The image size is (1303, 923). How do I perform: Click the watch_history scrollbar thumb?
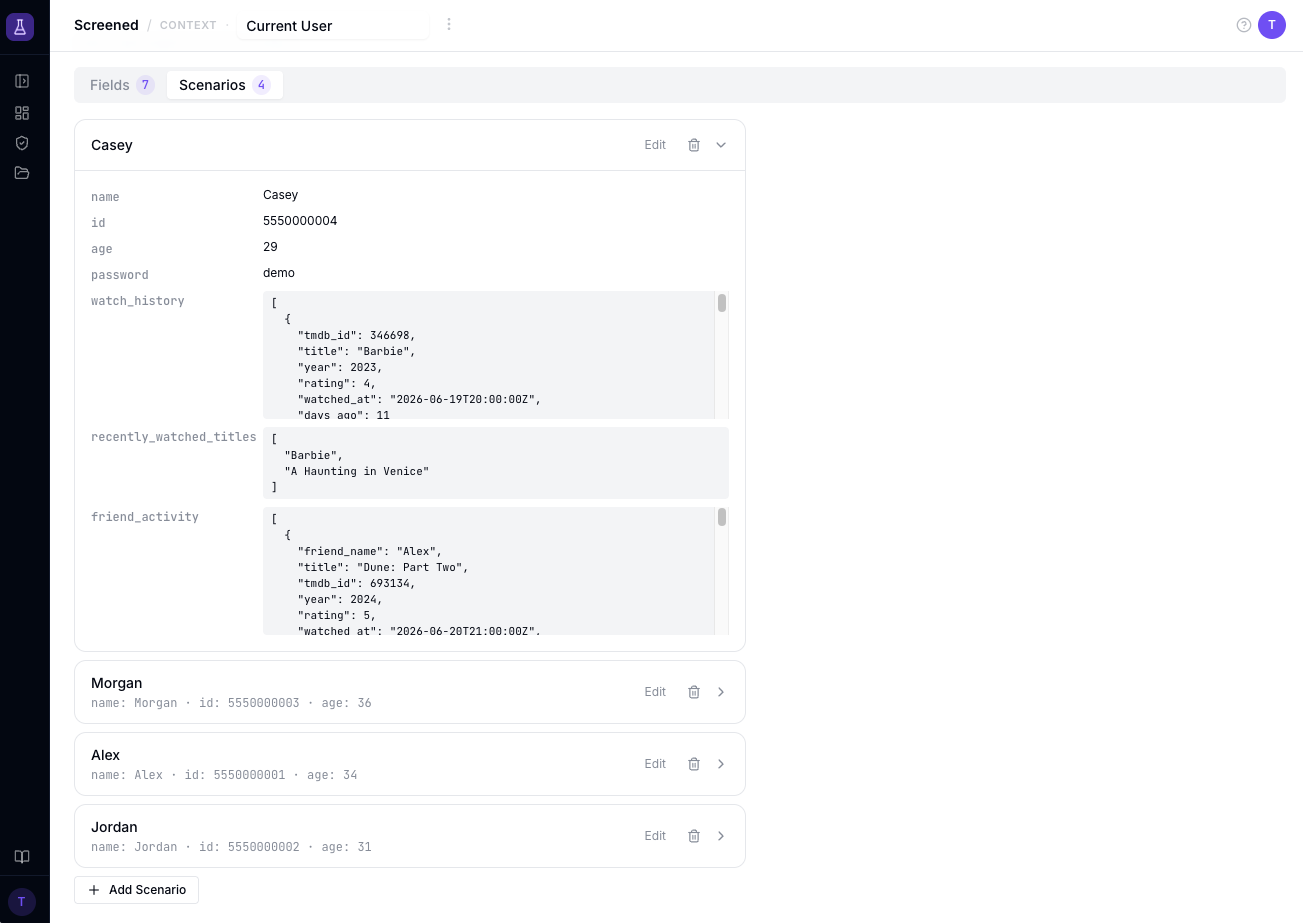click(722, 303)
